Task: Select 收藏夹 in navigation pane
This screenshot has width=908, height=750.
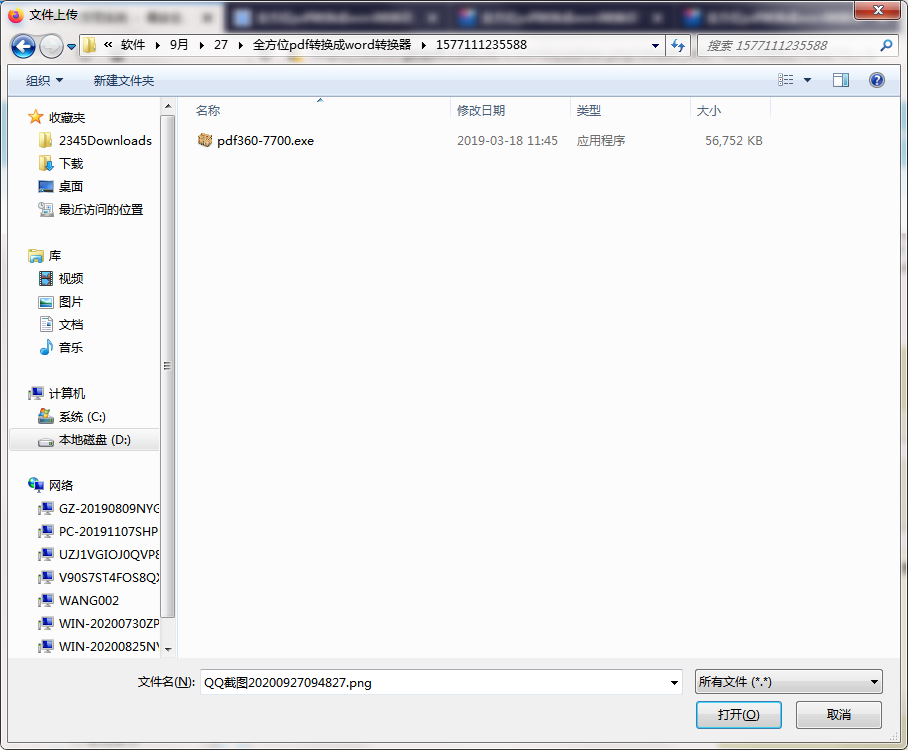Action: [x=67, y=118]
